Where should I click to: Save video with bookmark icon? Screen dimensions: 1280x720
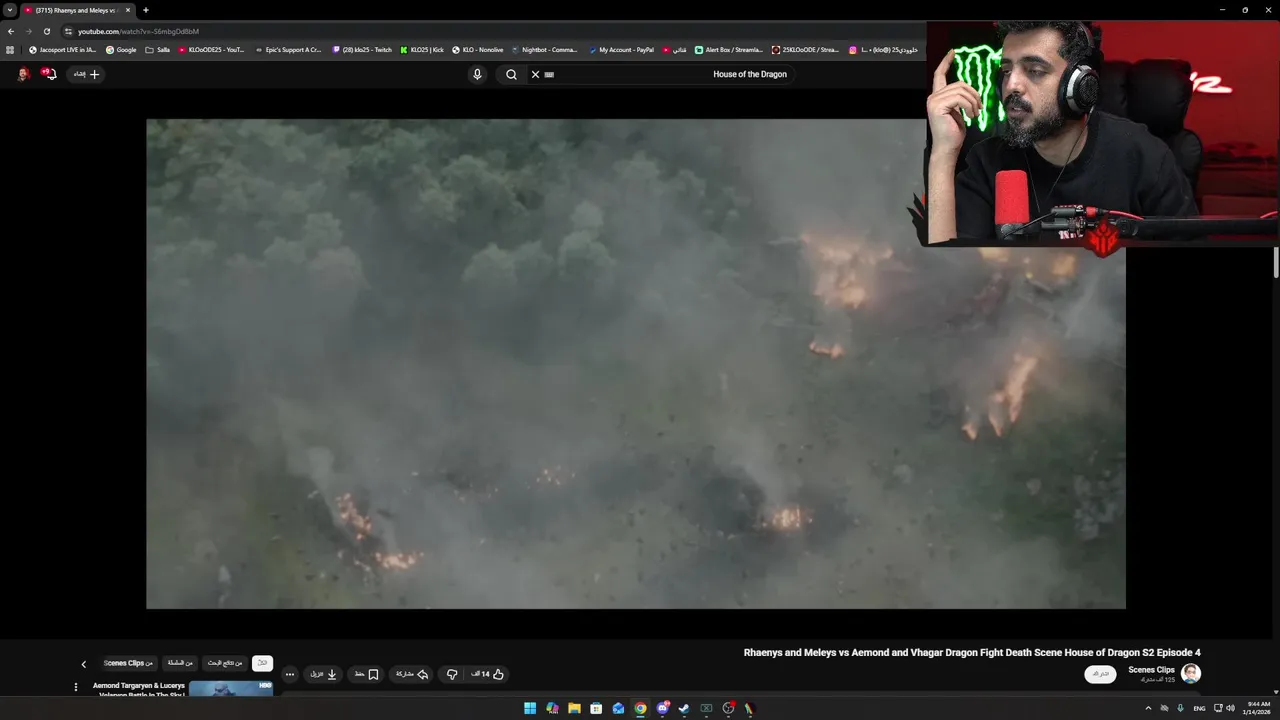pyautogui.click(x=366, y=674)
